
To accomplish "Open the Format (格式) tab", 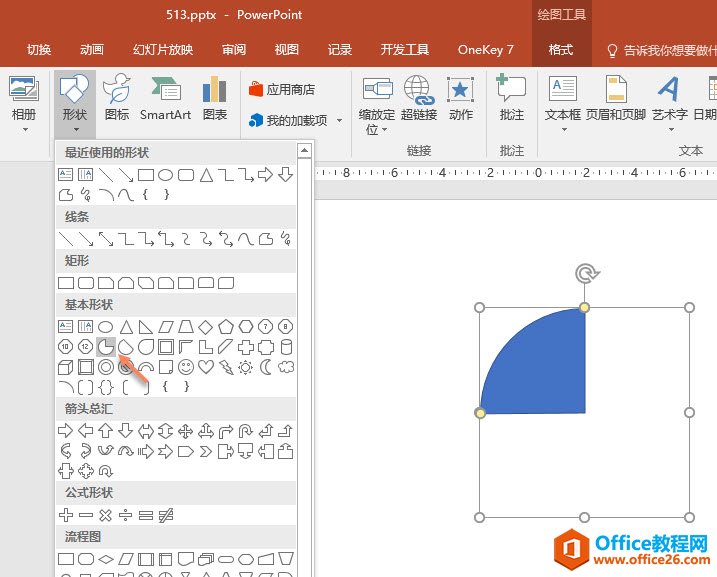I will point(561,49).
